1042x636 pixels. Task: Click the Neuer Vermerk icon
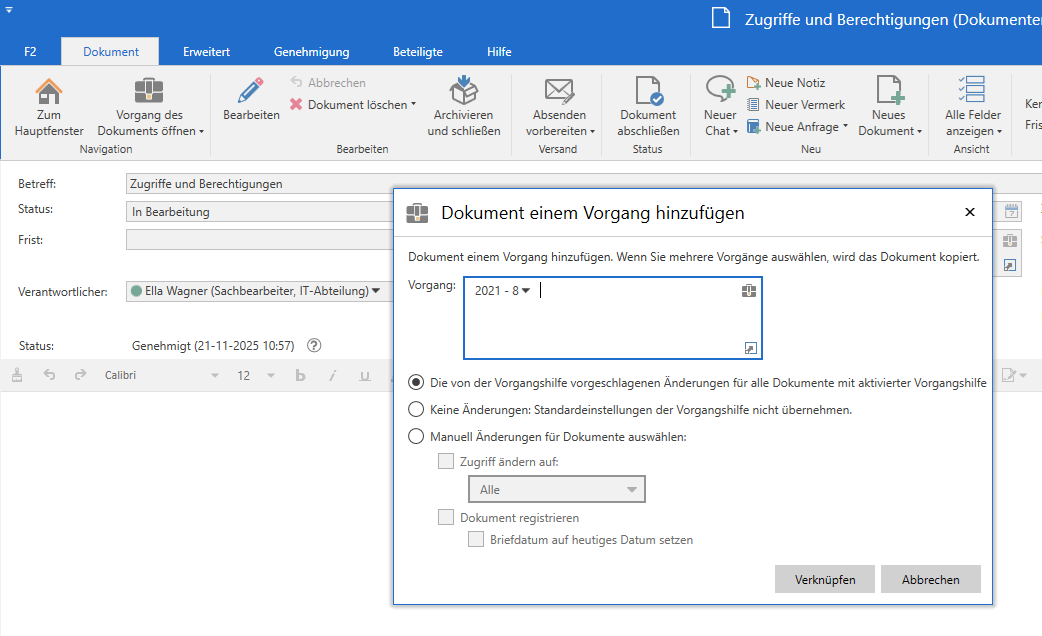754,105
